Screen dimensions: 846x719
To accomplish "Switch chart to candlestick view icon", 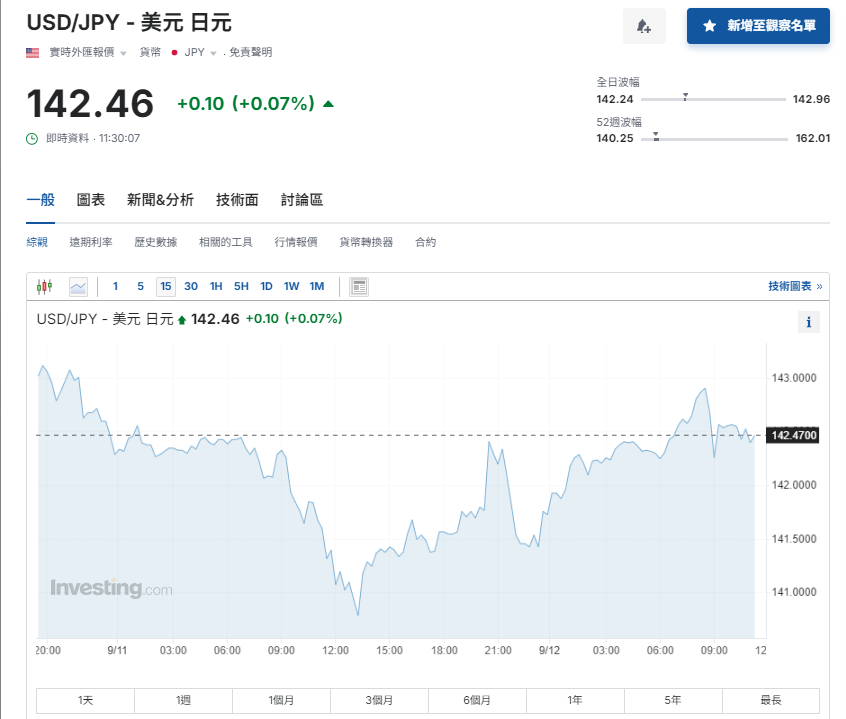I will 44,287.
